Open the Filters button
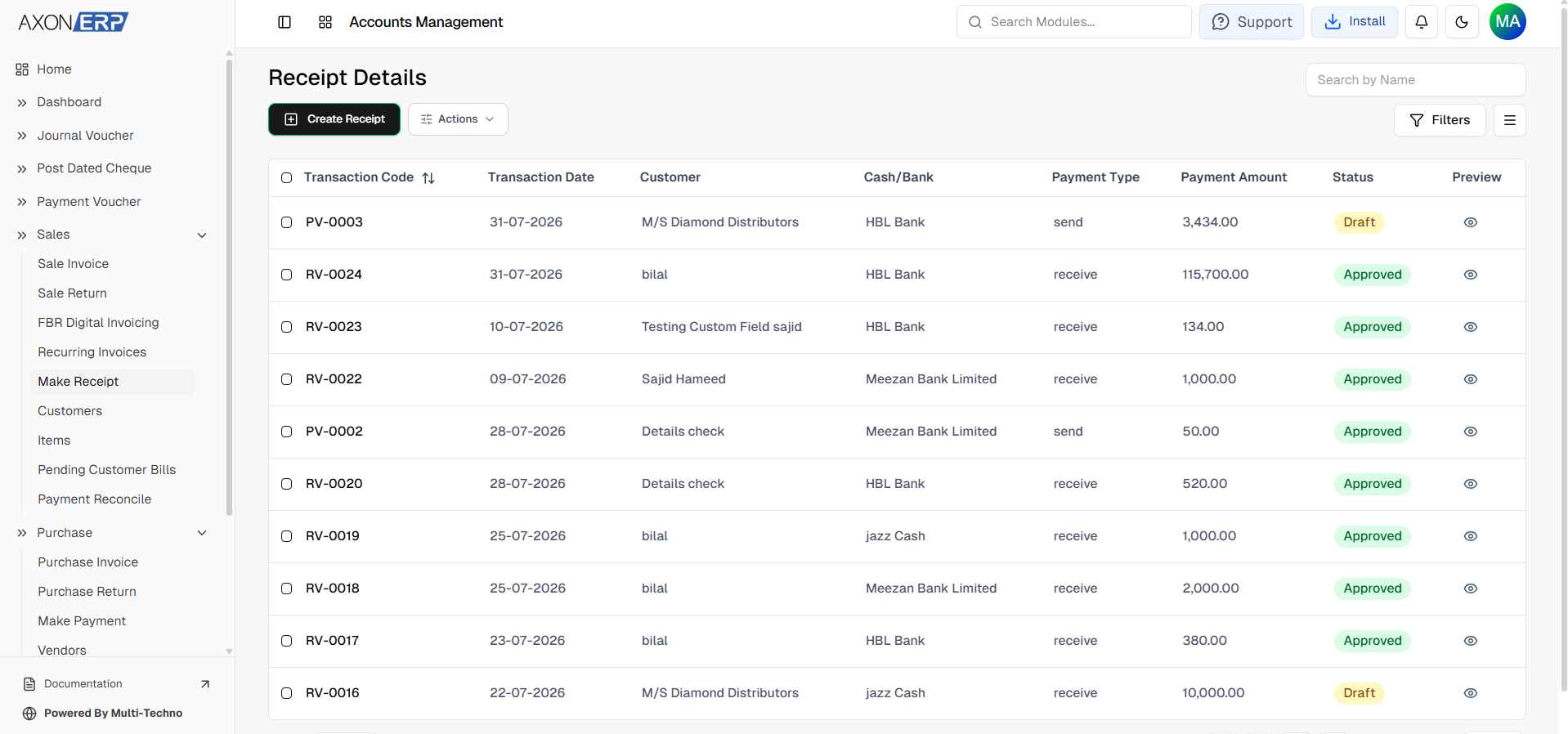This screenshot has width=1568, height=734. pos(1440,120)
